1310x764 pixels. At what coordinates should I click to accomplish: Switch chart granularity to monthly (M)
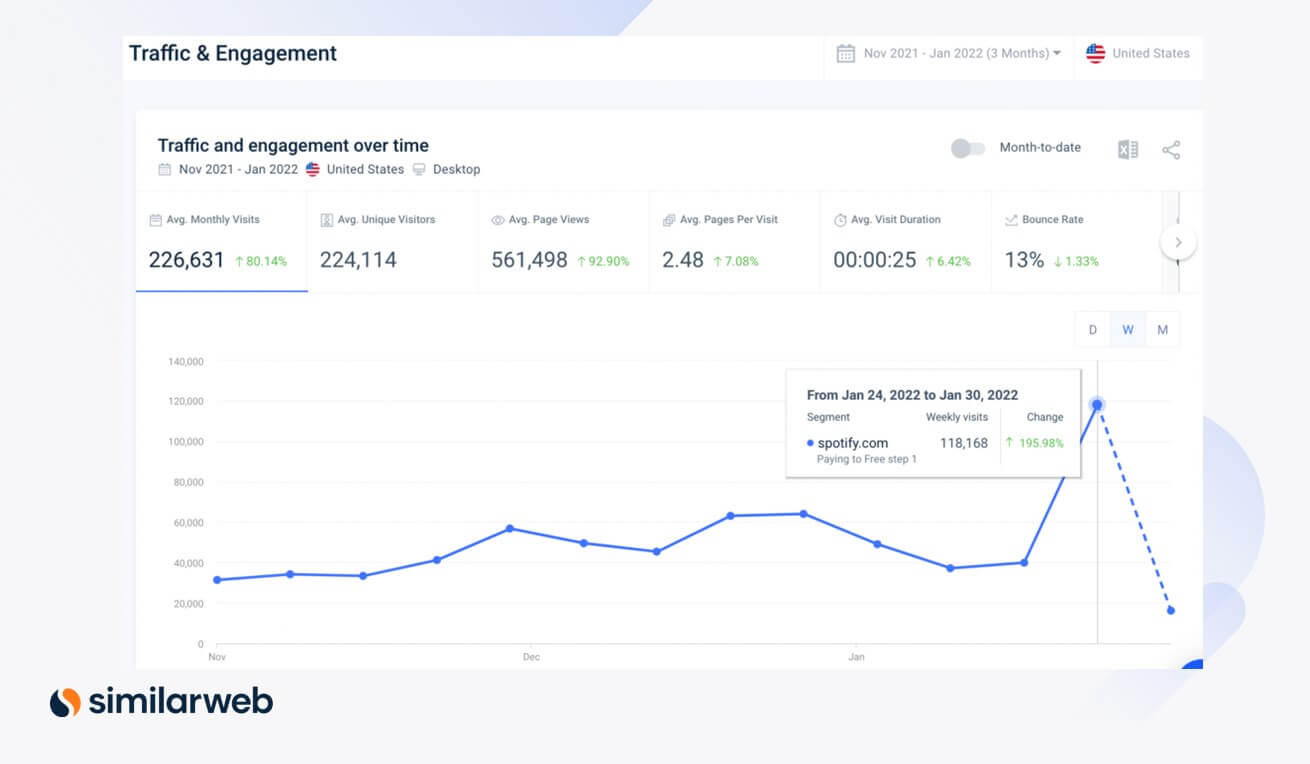pos(1162,330)
